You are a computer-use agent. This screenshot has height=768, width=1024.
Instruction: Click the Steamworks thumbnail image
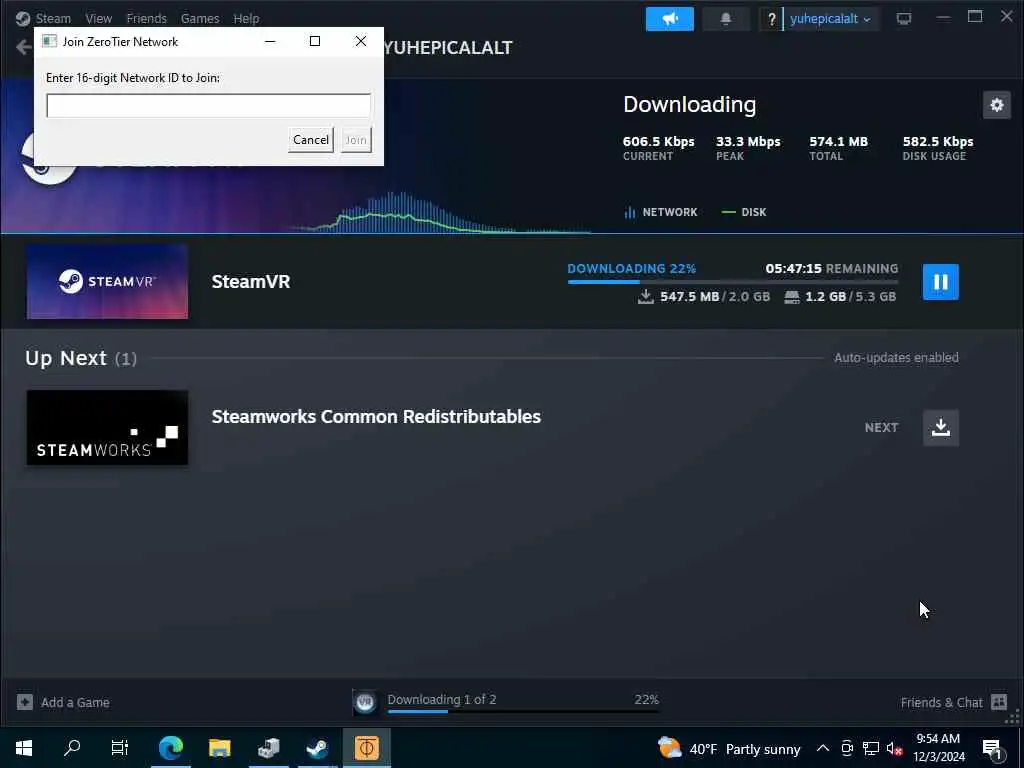[107, 428]
